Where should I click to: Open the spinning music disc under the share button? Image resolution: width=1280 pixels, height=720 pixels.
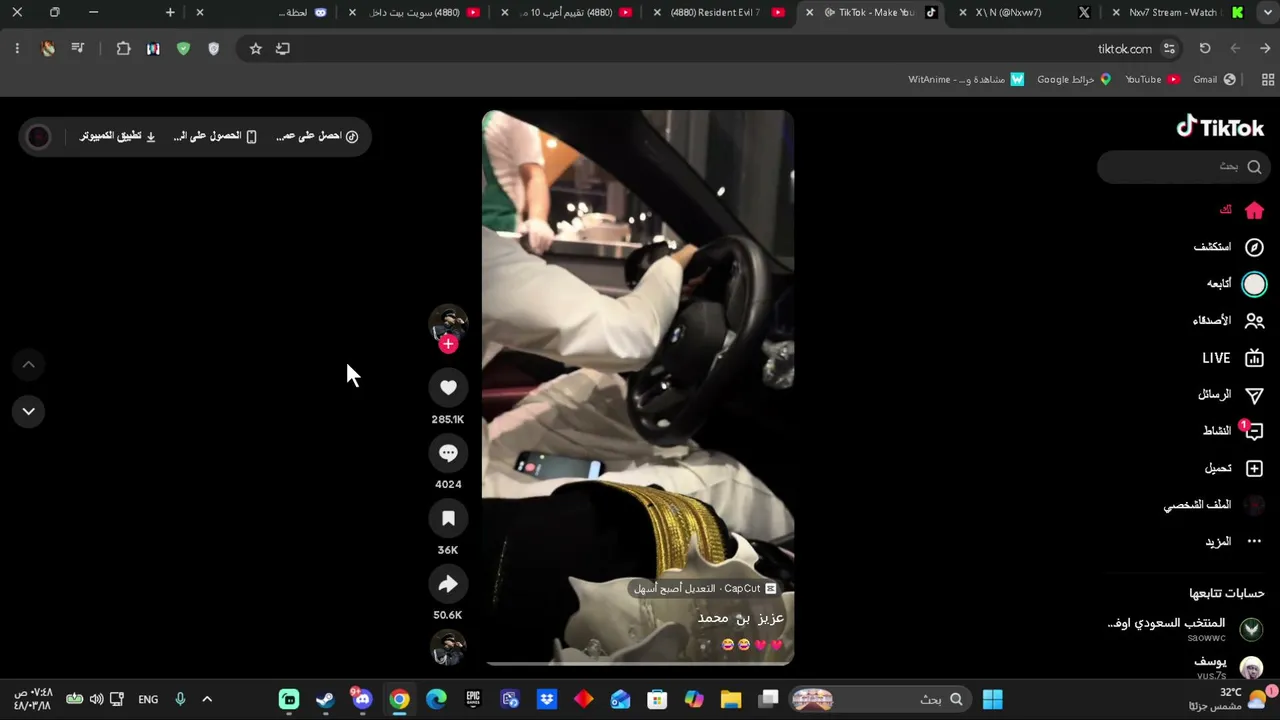point(448,648)
